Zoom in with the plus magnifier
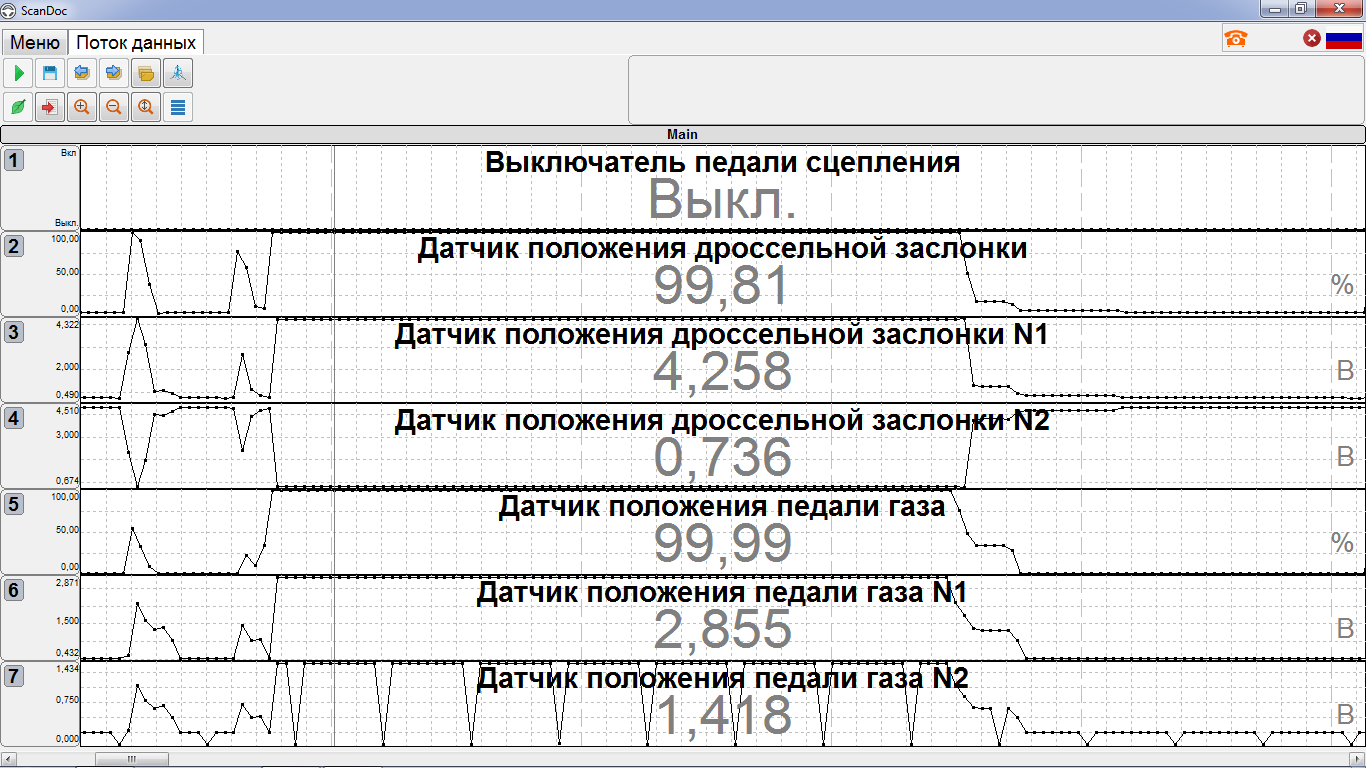The height and width of the screenshot is (768, 1366). pyautogui.click(x=82, y=107)
